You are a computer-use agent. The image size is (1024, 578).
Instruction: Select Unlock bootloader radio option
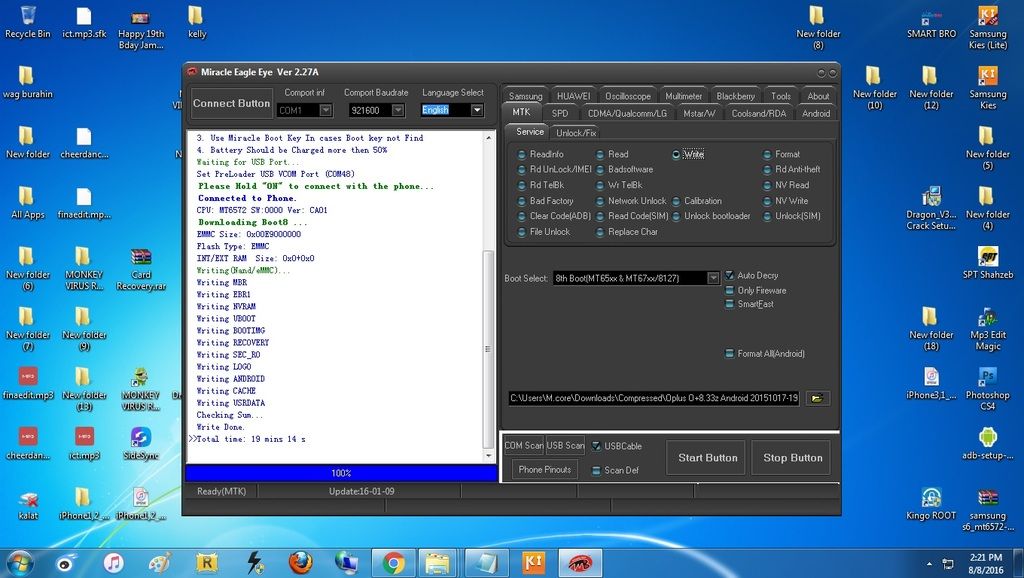pos(711,216)
